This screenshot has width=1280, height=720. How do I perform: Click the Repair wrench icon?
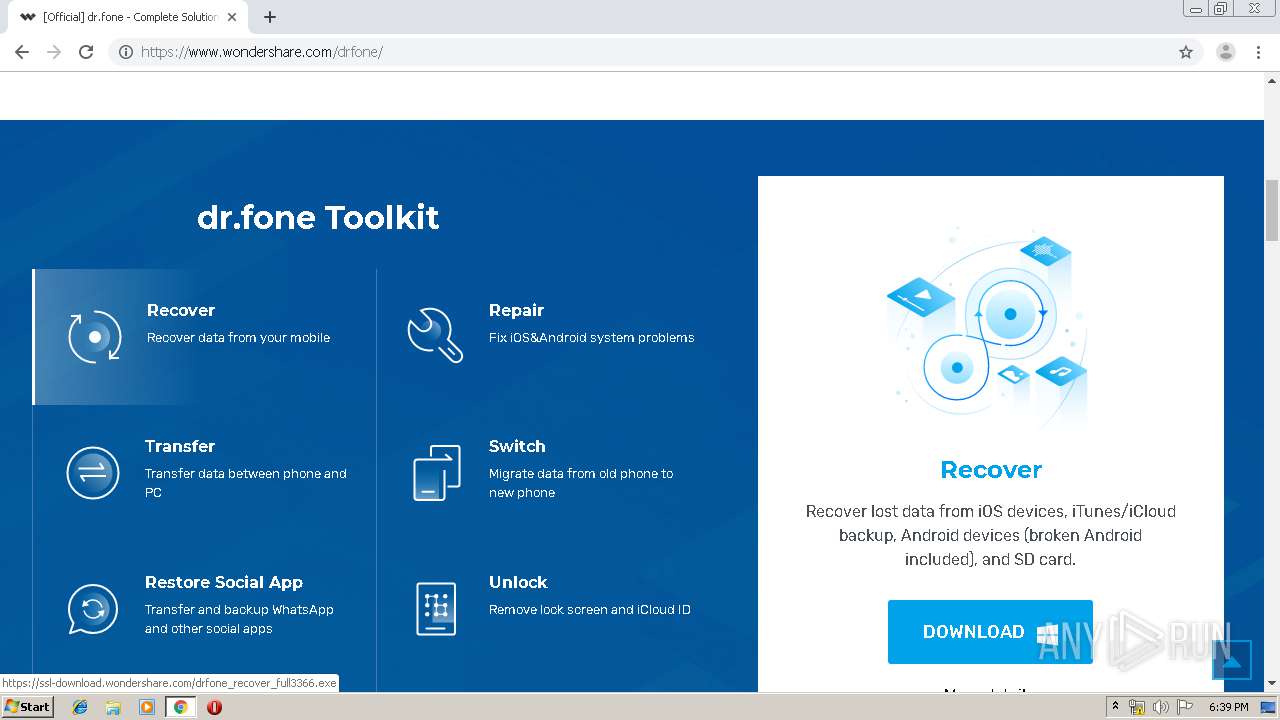click(435, 335)
